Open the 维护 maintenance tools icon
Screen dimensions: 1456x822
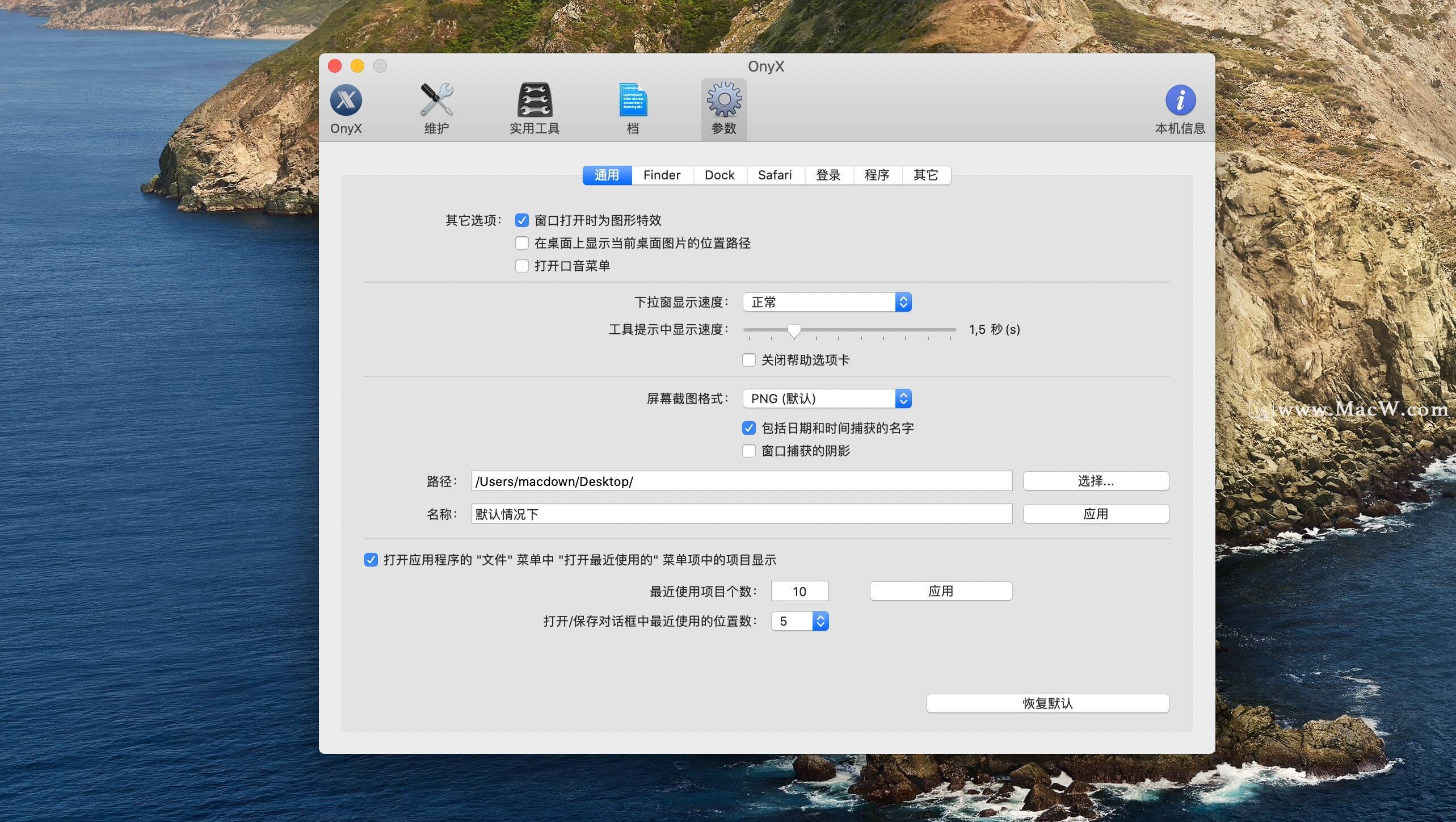[436, 109]
